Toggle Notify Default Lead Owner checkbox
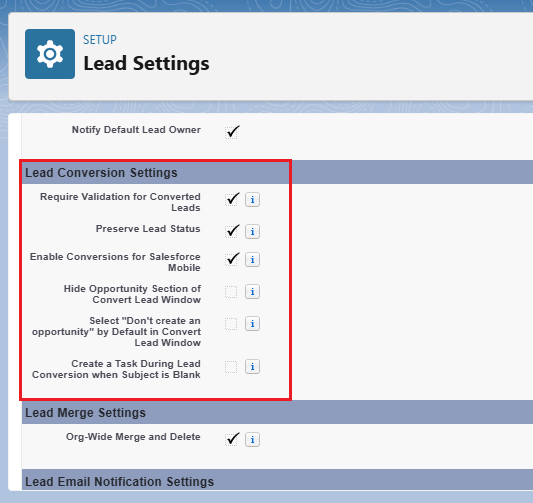 click(231, 133)
